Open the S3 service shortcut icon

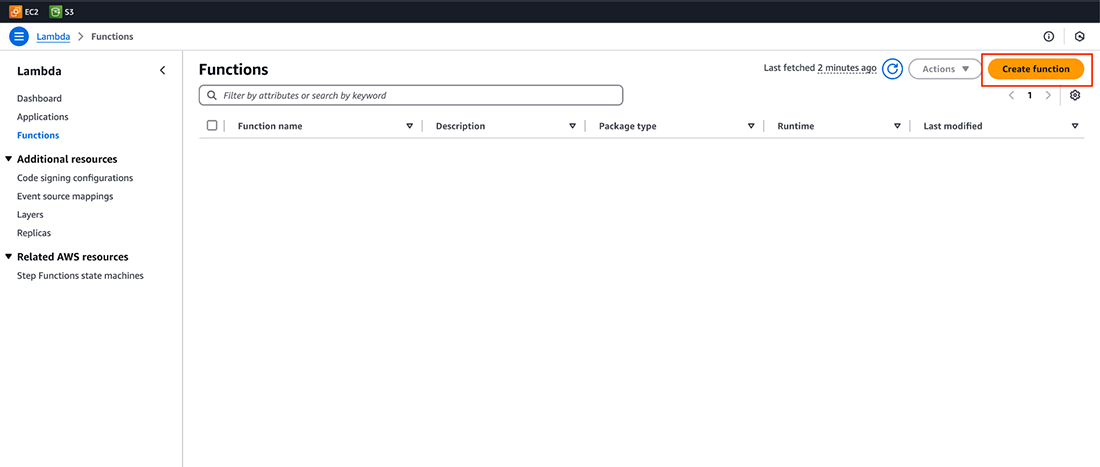coord(55,11)
